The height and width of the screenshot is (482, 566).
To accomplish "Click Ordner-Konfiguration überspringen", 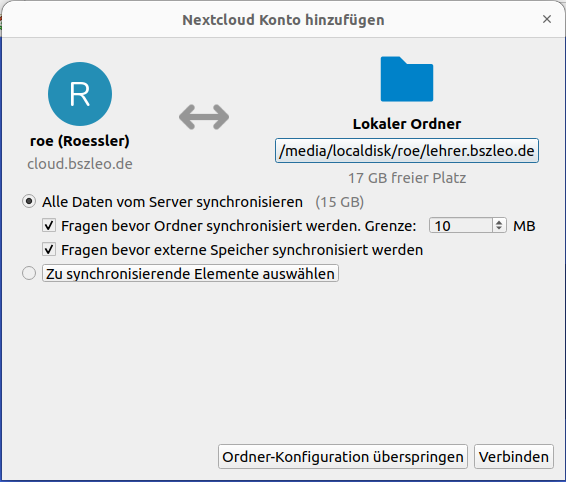I will pos(343,457).
